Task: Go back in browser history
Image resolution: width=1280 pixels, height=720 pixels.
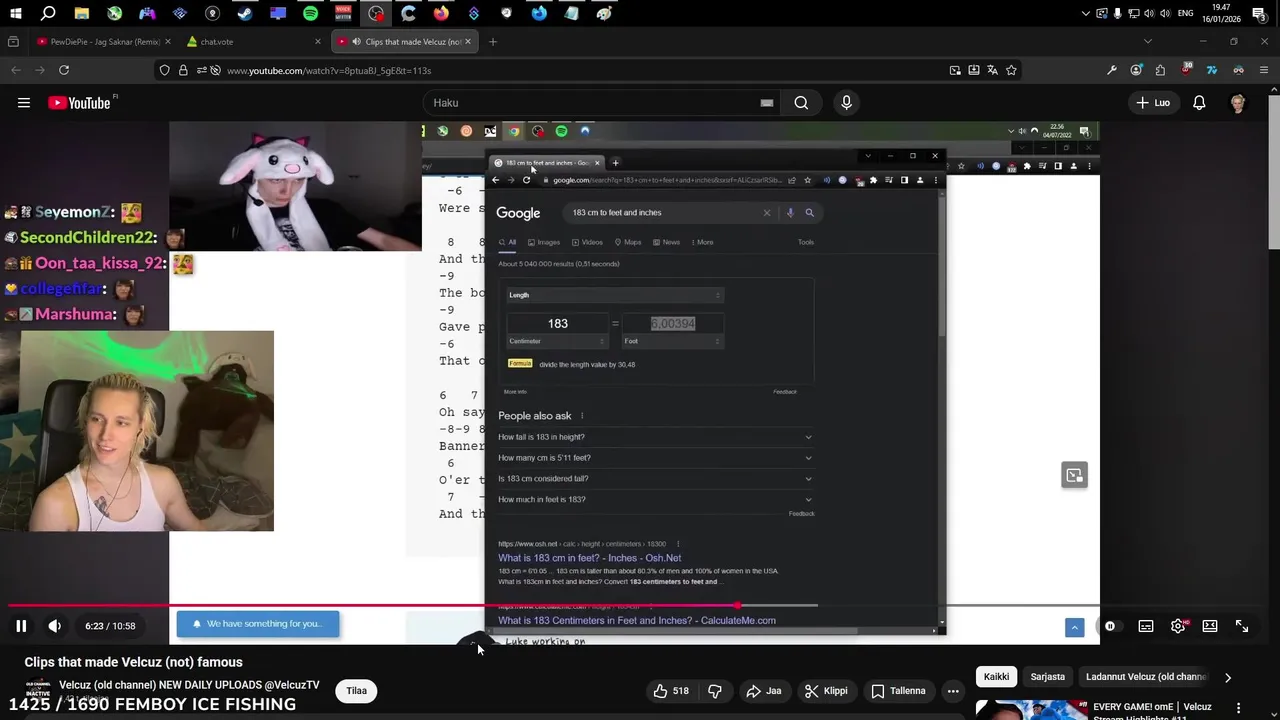Action: (15, 70)
